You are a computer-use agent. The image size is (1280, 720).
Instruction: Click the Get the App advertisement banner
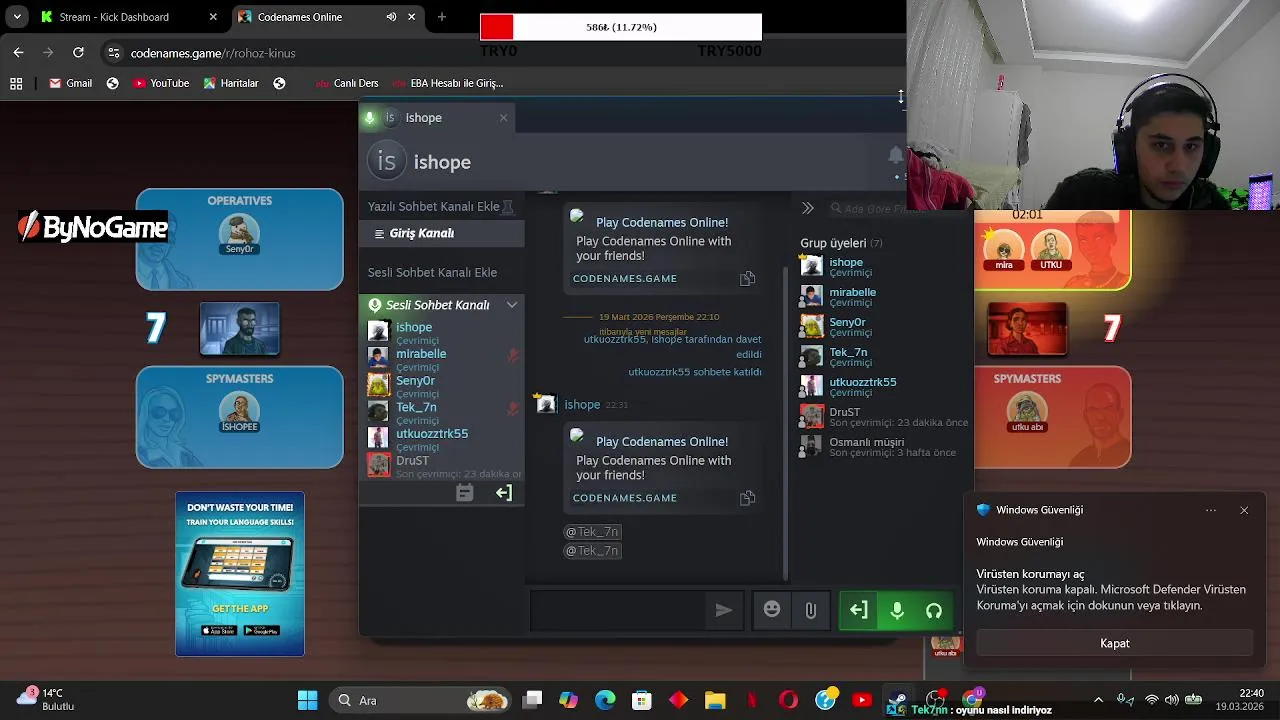pyautogui.click(x=240, y=574)
